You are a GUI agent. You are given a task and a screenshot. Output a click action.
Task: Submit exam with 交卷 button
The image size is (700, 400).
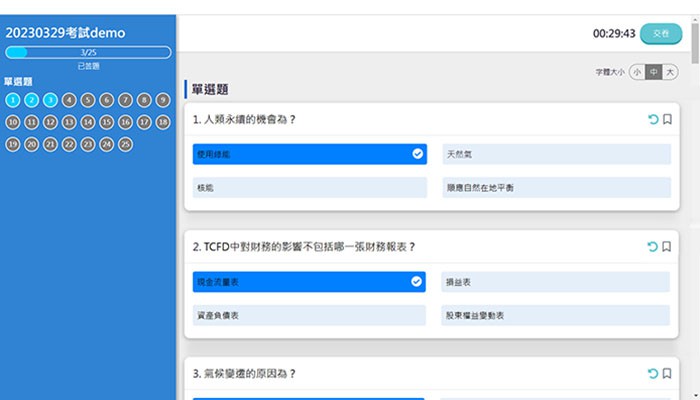coord(659,33)
